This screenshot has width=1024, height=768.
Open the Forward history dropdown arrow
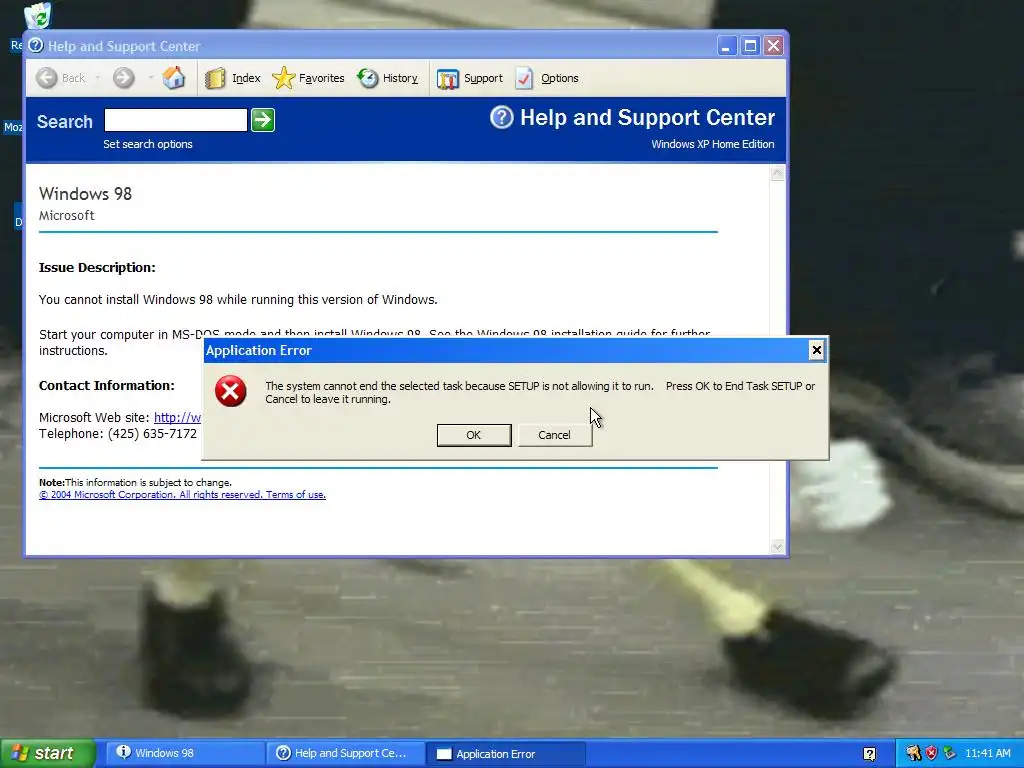[150, 78]
